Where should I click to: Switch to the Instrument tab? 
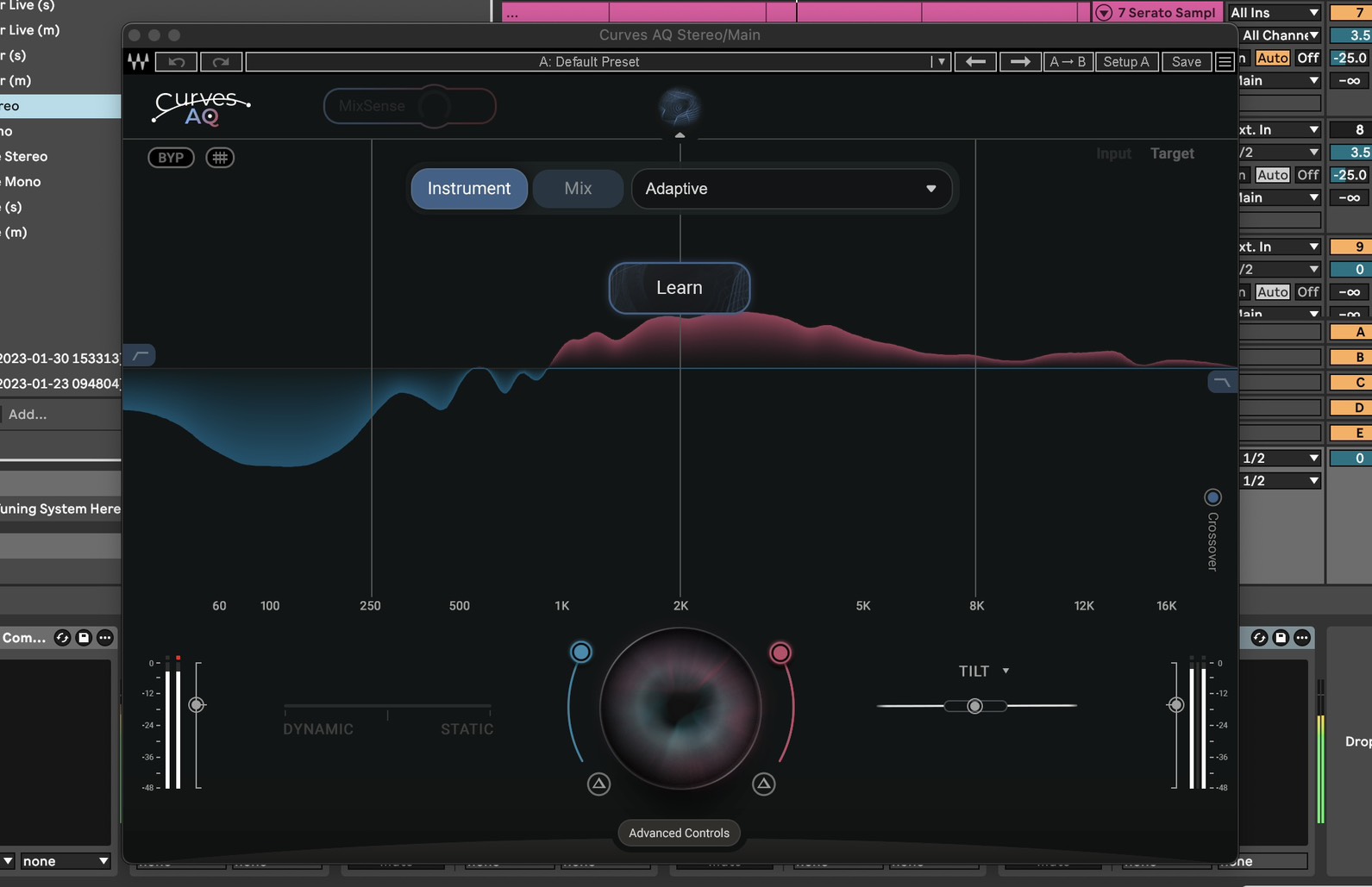469,189
